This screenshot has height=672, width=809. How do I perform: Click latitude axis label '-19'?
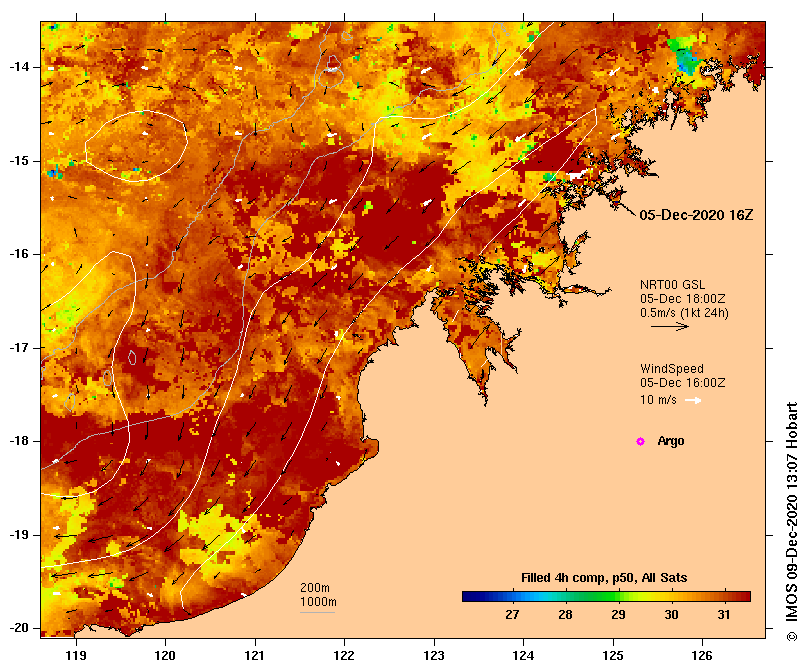click(x=20, y=535)
